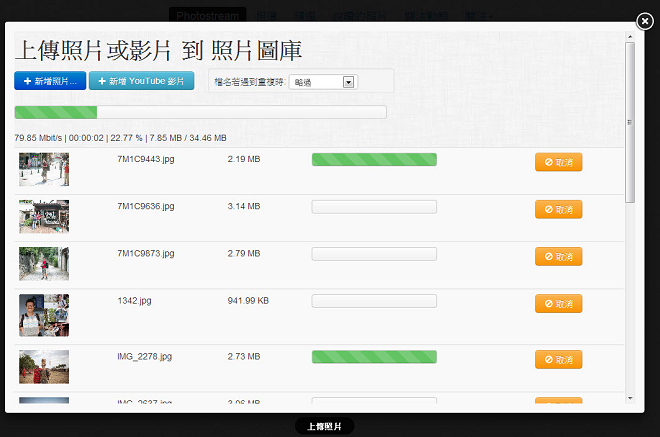660x437 pixels.
Task: Select file name IMG_2278.jpg
Action: 144,357
